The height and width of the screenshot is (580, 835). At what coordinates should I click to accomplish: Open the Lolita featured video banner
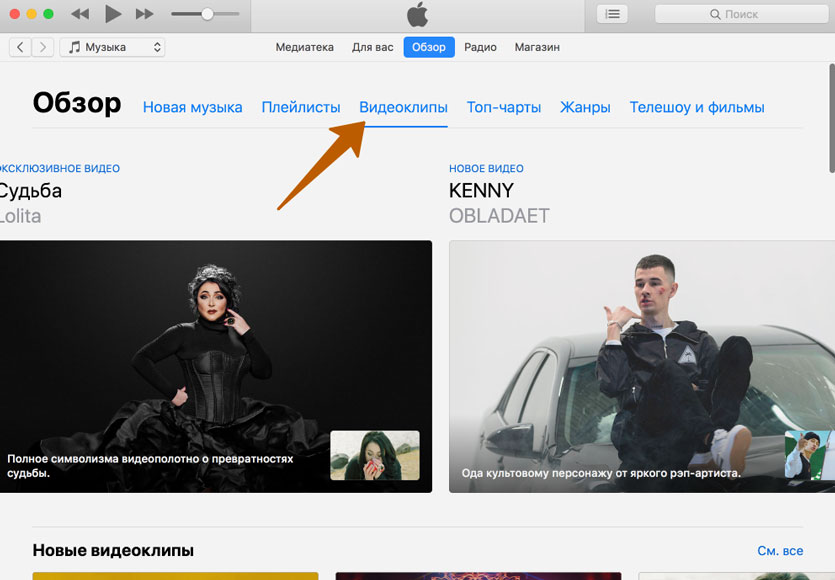click(x=216, y=366)
